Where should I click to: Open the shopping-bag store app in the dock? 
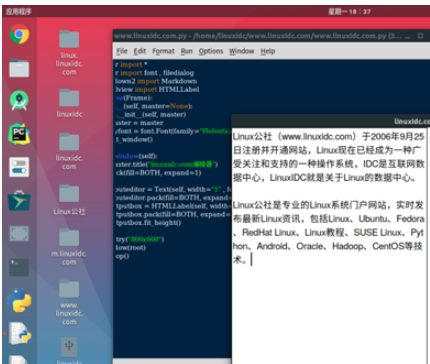(19, 201)
